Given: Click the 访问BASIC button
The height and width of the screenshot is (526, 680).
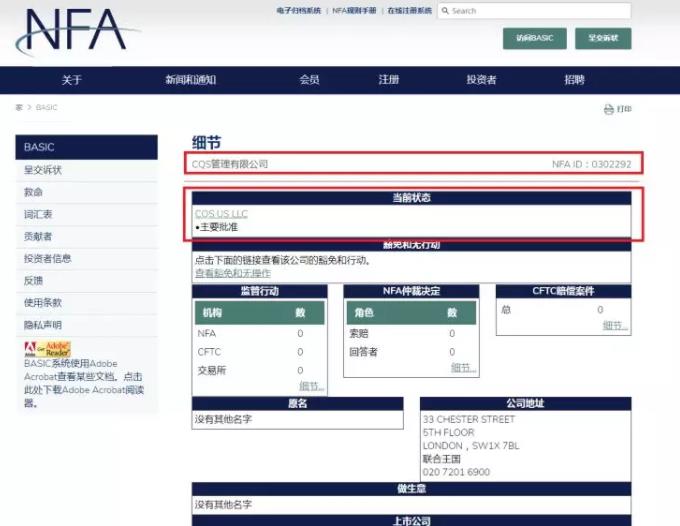Looking at the screenshot, I should 534,38.
